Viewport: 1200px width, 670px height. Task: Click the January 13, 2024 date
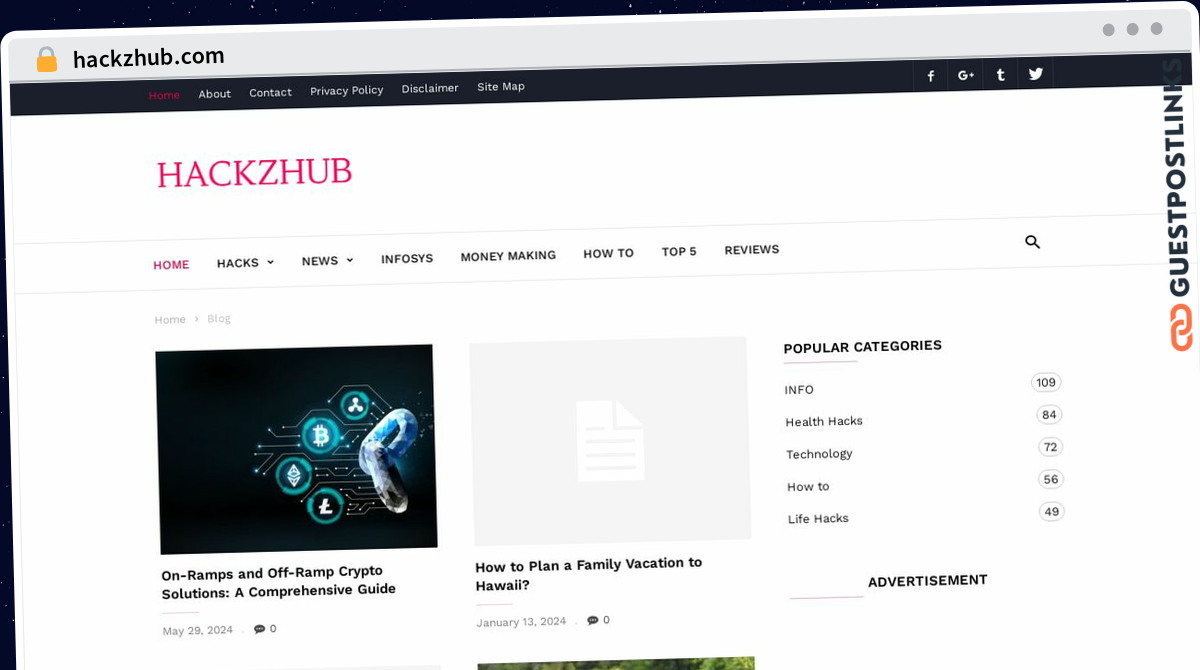(521, 622)
